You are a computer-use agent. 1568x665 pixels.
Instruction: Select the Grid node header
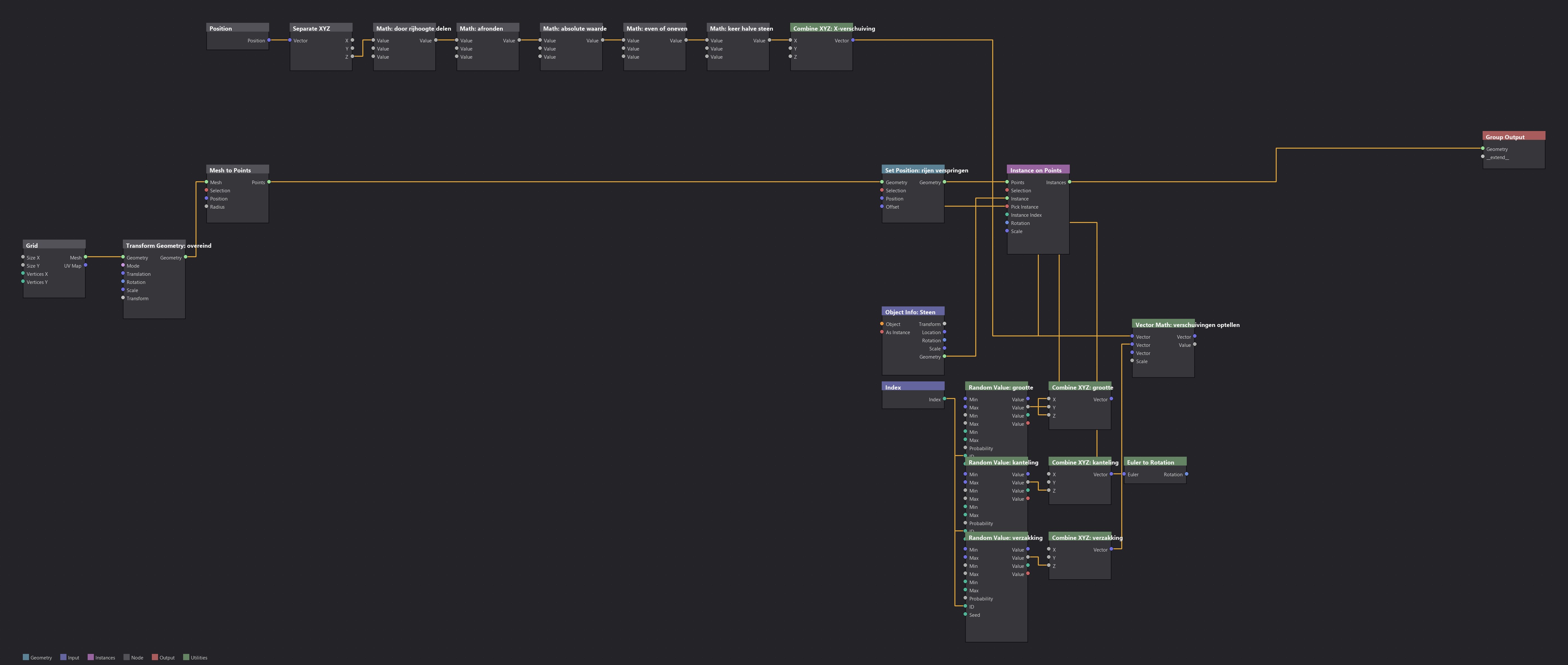54,245
